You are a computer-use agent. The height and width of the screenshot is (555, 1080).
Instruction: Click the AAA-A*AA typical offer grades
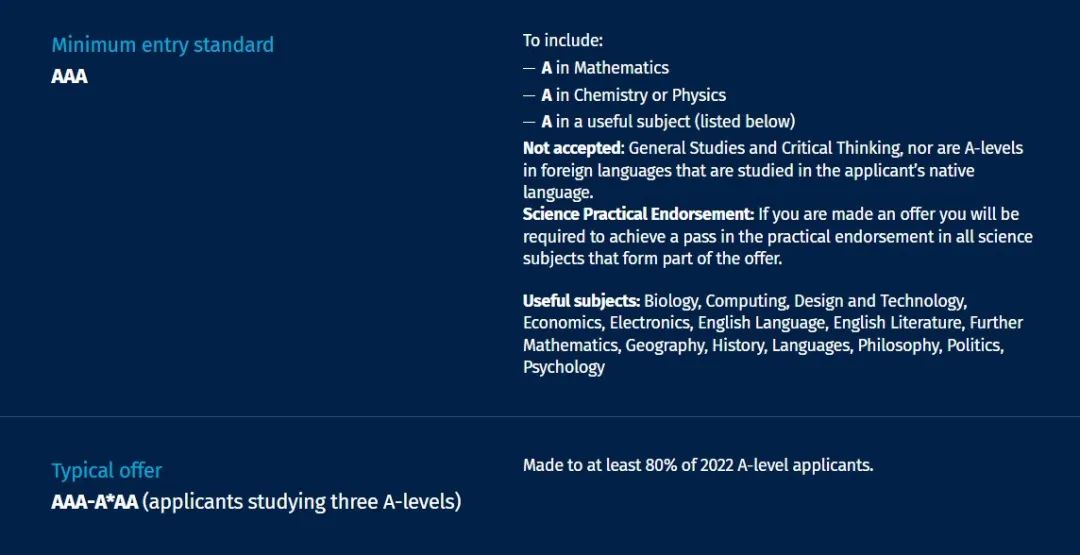tap(95, 502)
